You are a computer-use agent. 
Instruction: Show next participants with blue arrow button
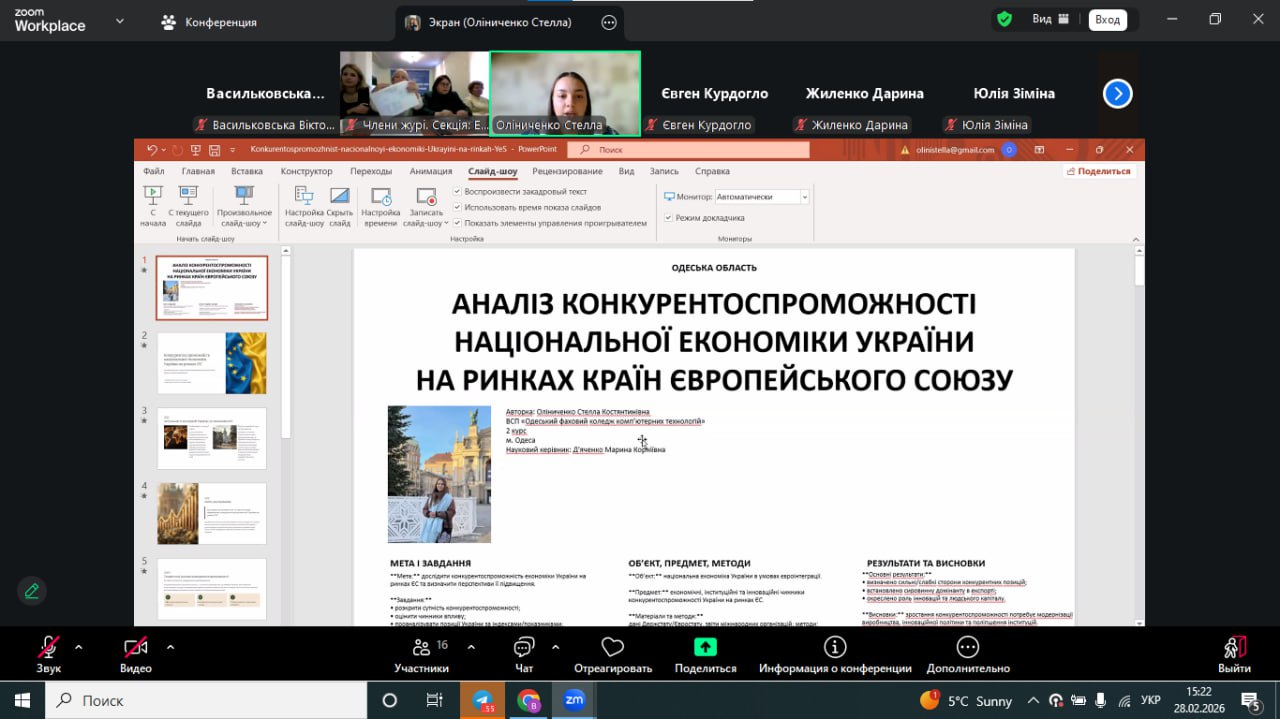point(1117,94)
